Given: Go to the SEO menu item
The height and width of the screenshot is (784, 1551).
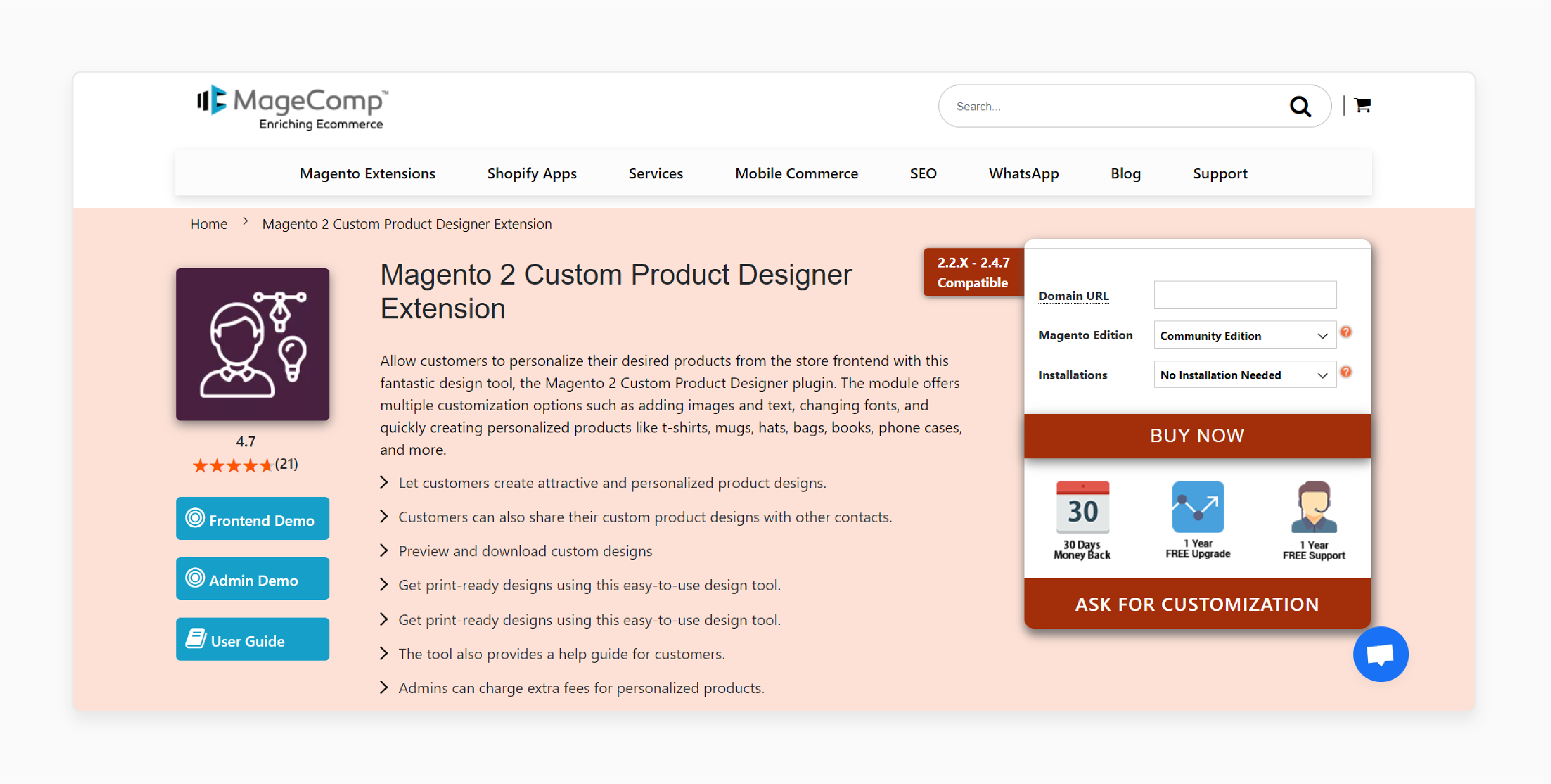Looking at the screenshot, I should click(923, 173).
